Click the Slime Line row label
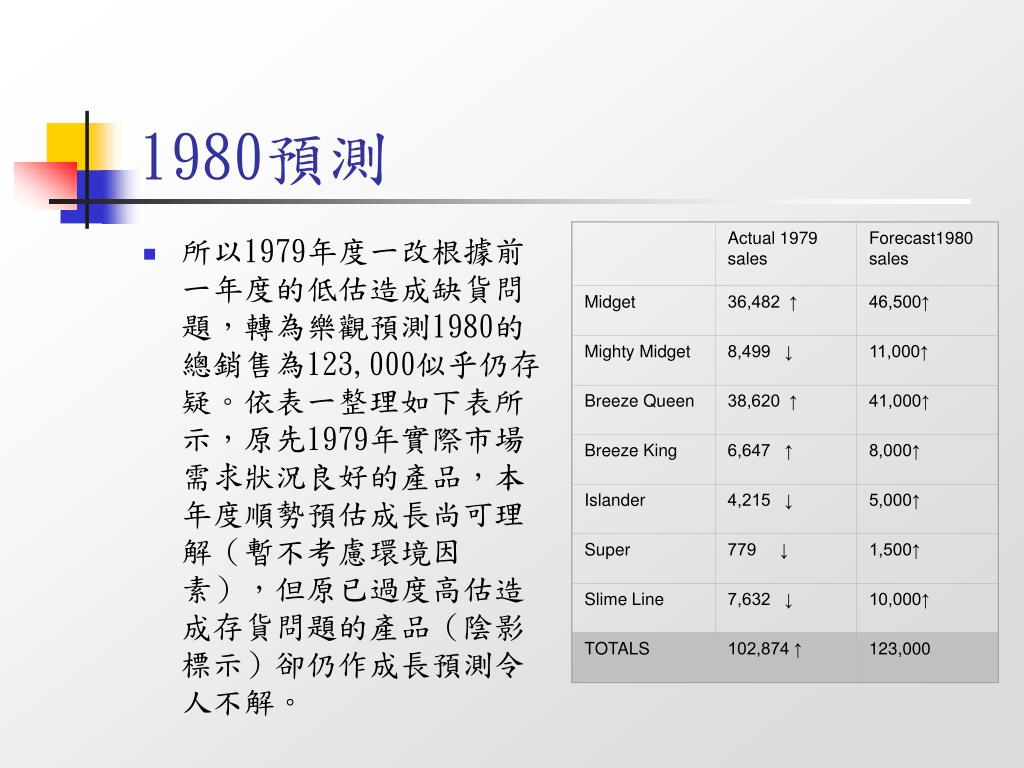1024x768 pixels. click(x=624, y=600)
